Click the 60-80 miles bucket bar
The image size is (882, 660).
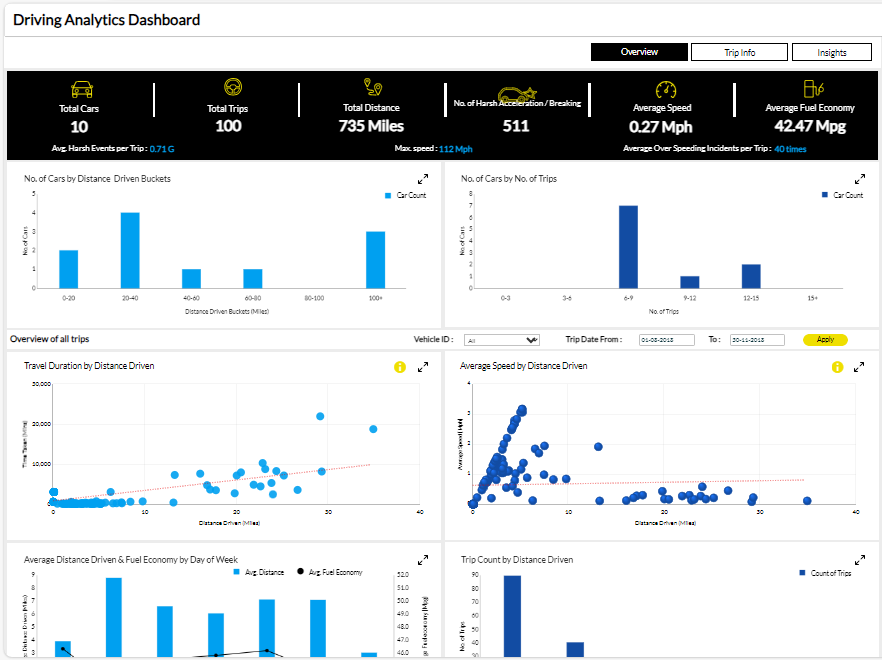click(x=253, y=279)
